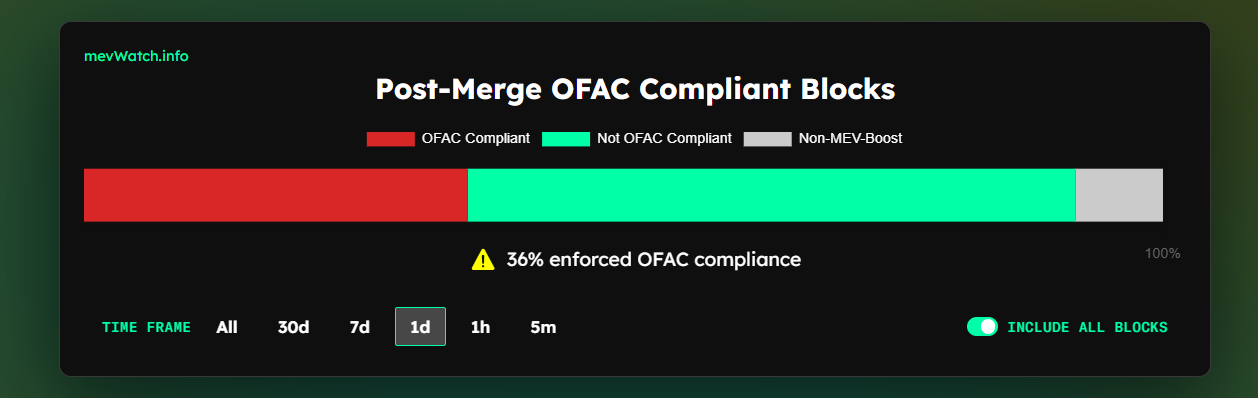Image resolution: width=1258 pixels, height=398 pixels.
Task: Click the gray segment of the bar
Action: (1119, 195)
